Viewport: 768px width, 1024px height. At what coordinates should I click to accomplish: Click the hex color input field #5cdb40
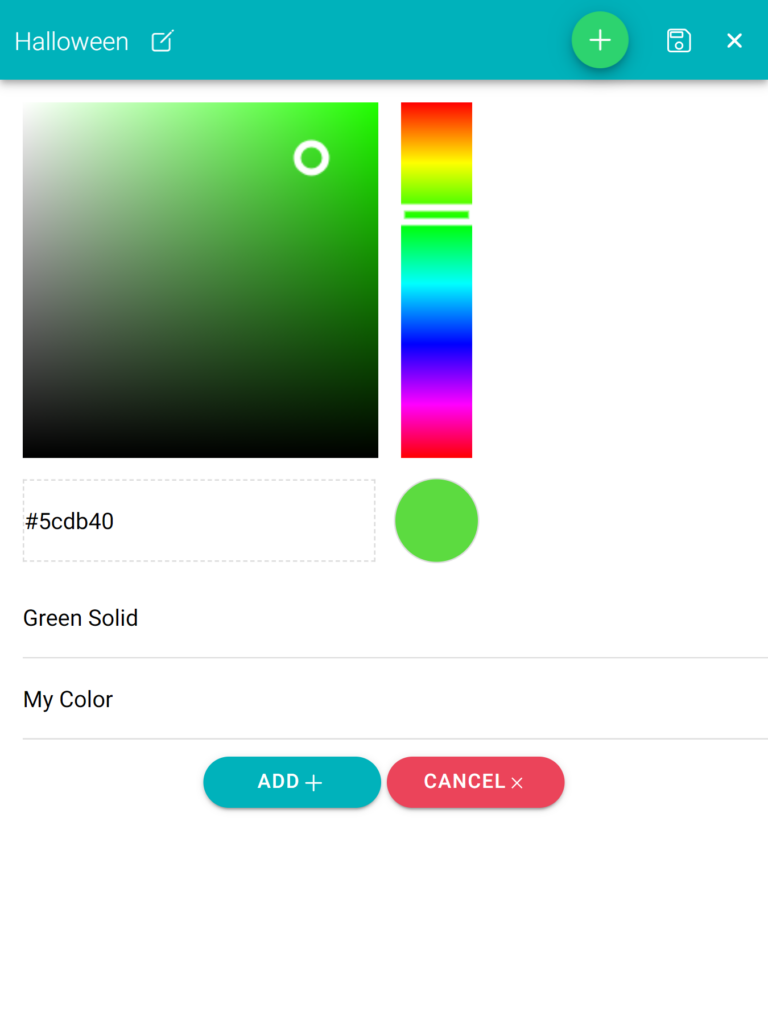(x=199, y=520)
